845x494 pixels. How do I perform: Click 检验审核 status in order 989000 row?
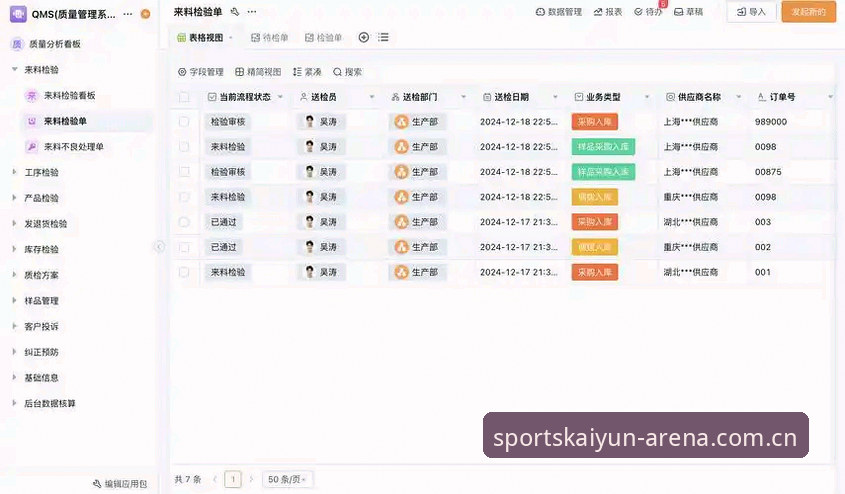click(x=228, y=122)
